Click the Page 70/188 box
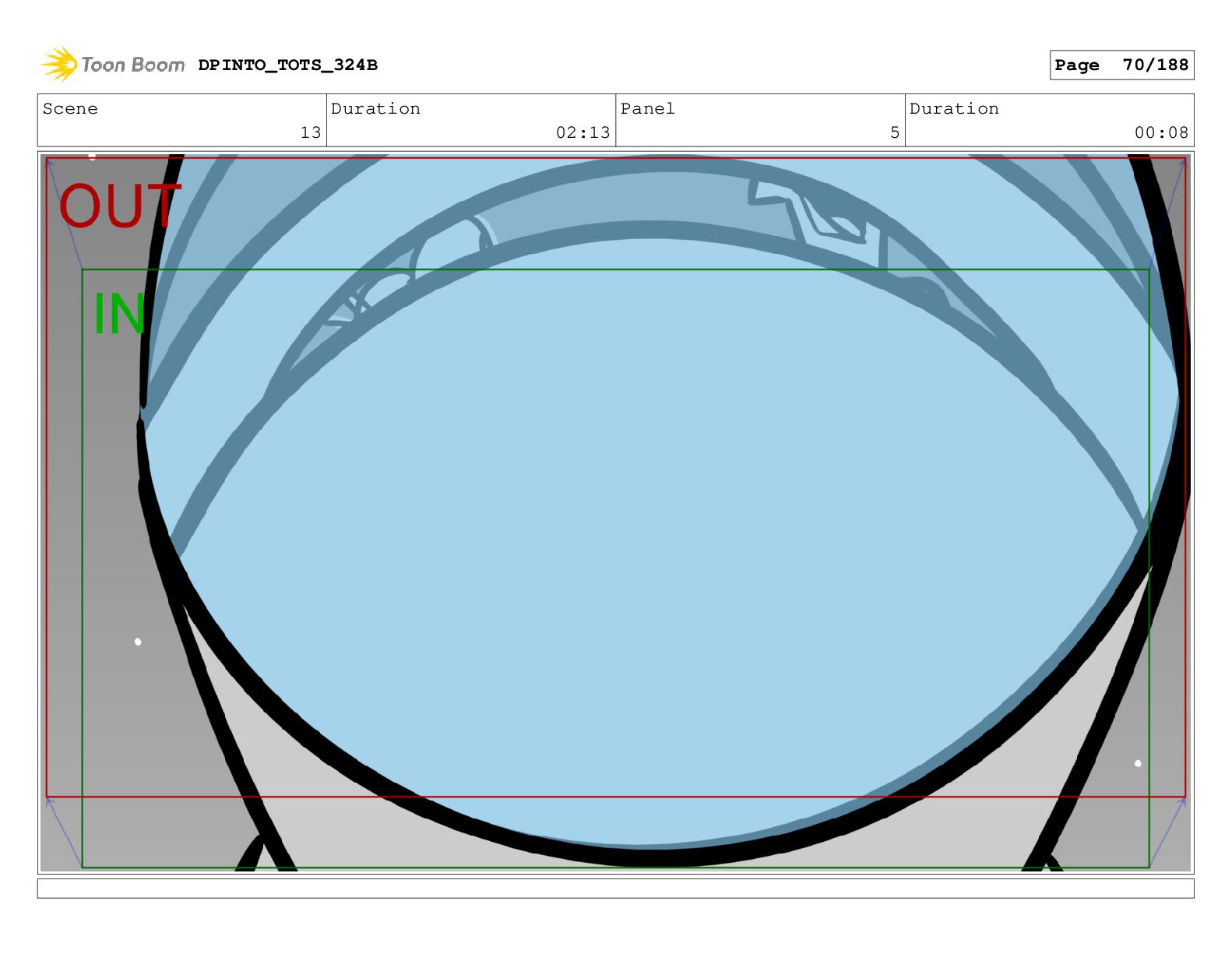Viewport: 1232px width, 954px height. tap(1121, 65)
